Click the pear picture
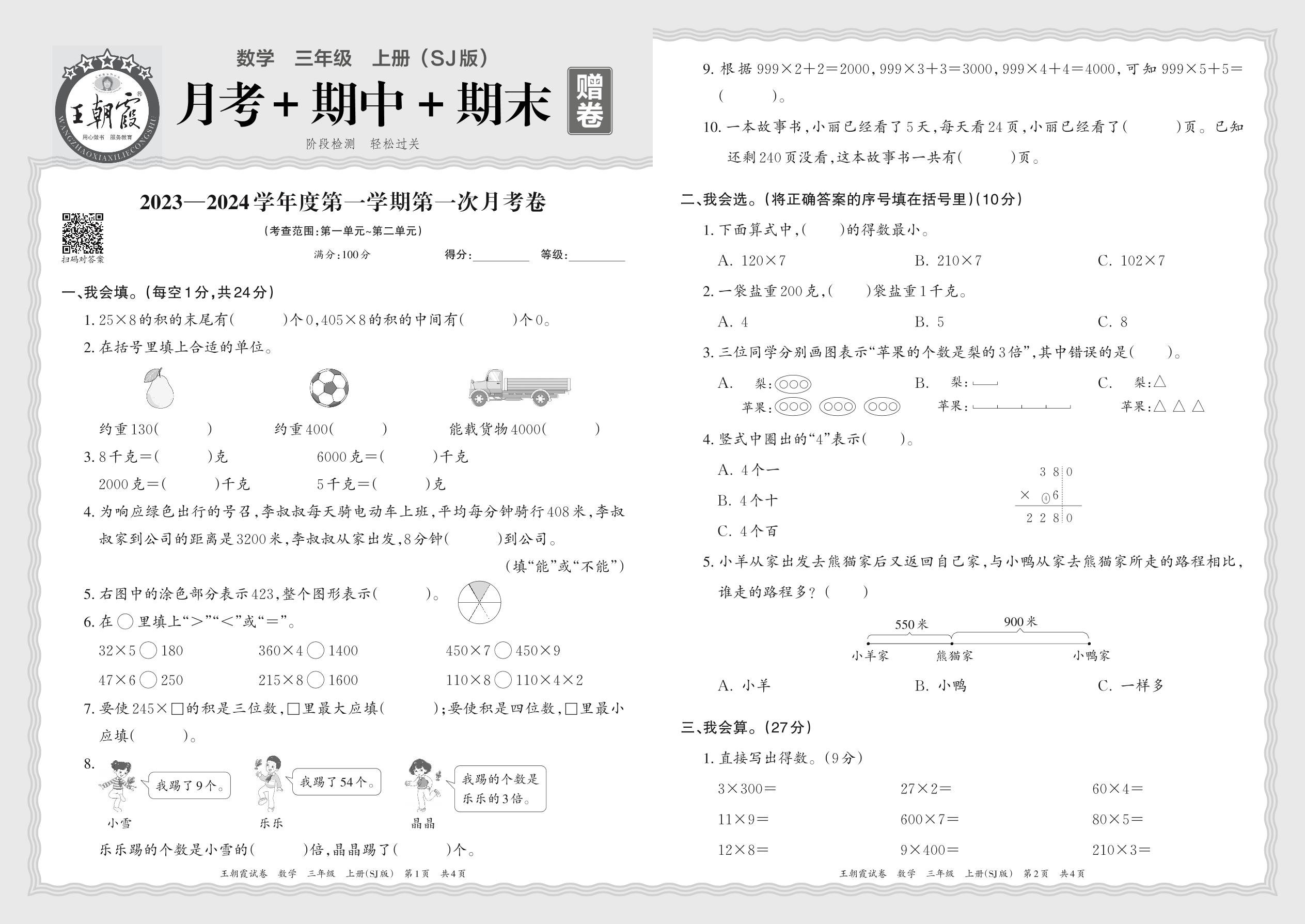Screen dimensions: 1305x924 [158, 388]
